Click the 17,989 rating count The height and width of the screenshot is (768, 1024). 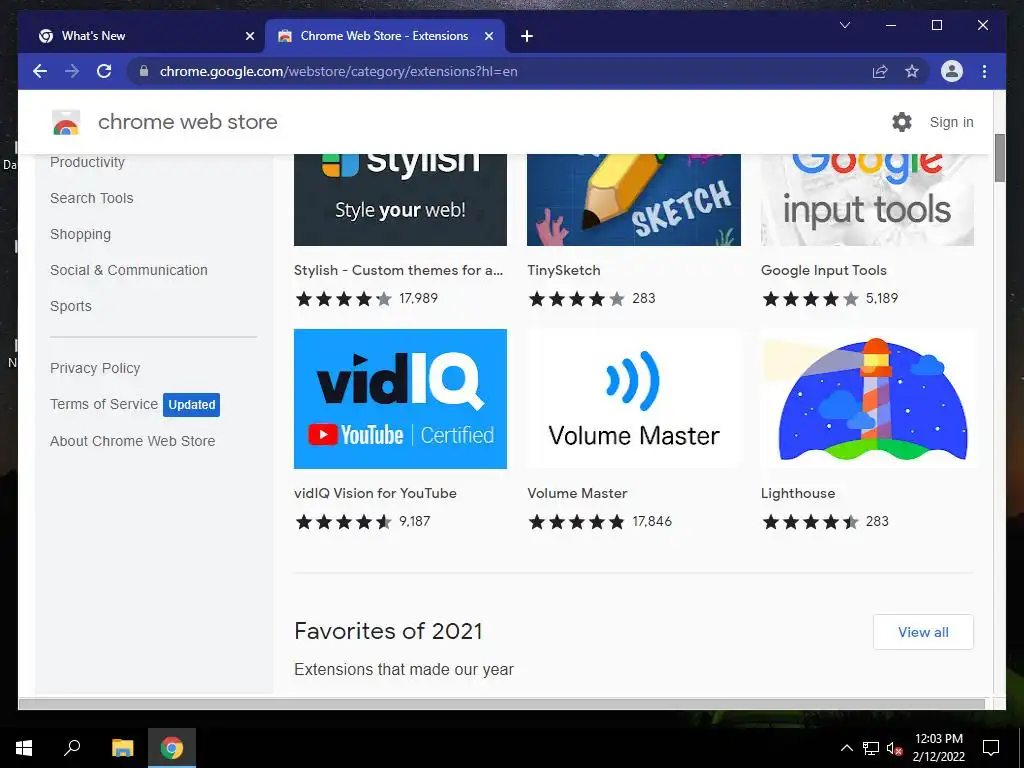click(x=419, y=298)
